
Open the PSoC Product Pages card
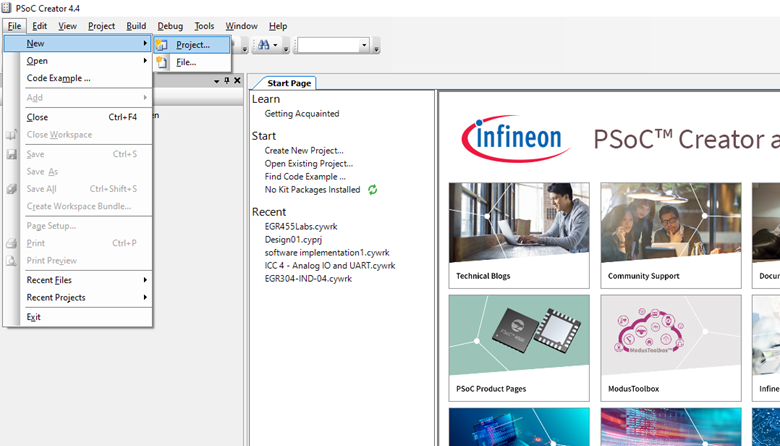tap(519, 348)
